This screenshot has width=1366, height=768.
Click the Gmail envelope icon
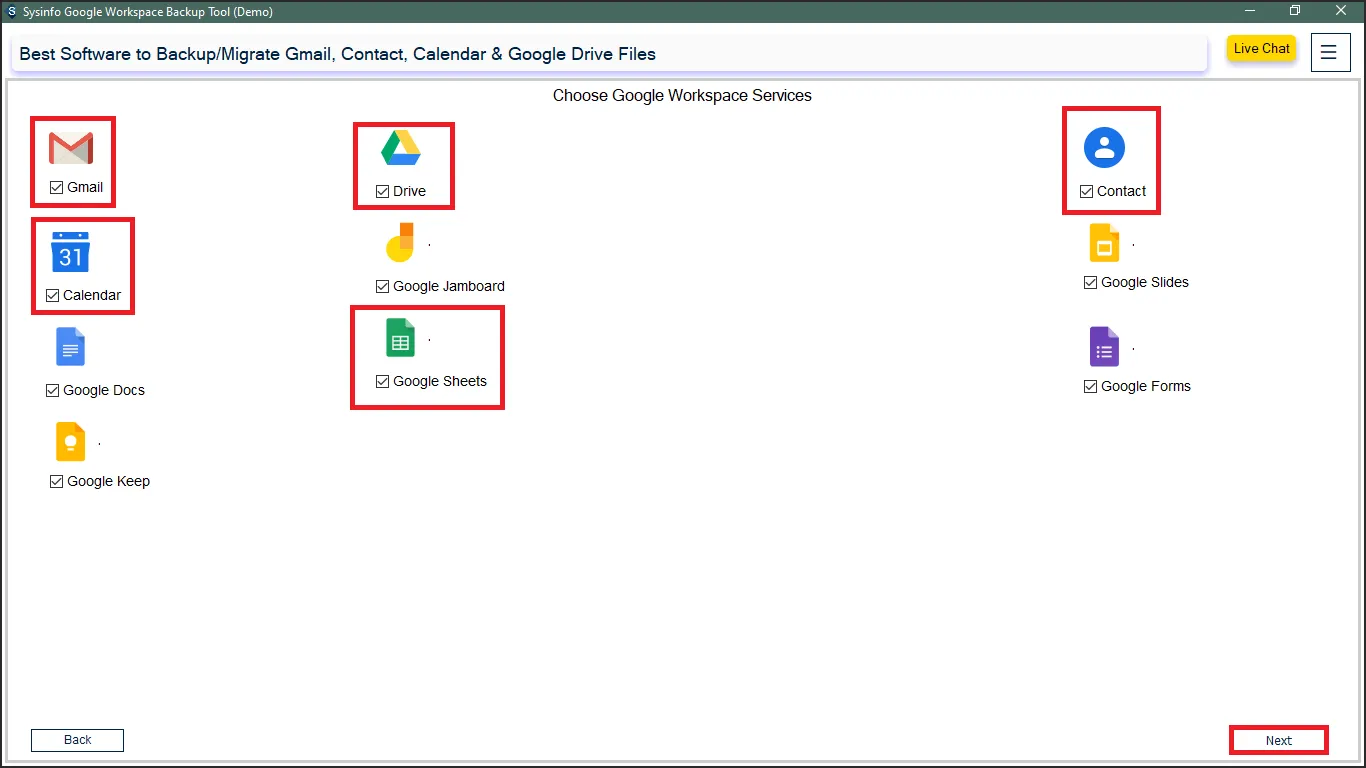click(71, 148)
